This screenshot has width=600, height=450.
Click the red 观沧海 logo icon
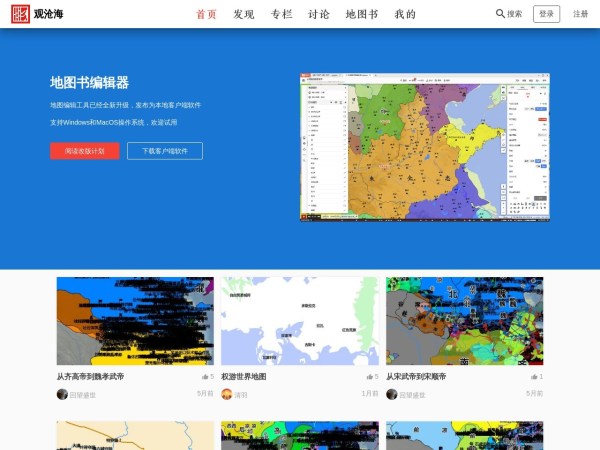point(20,14)
